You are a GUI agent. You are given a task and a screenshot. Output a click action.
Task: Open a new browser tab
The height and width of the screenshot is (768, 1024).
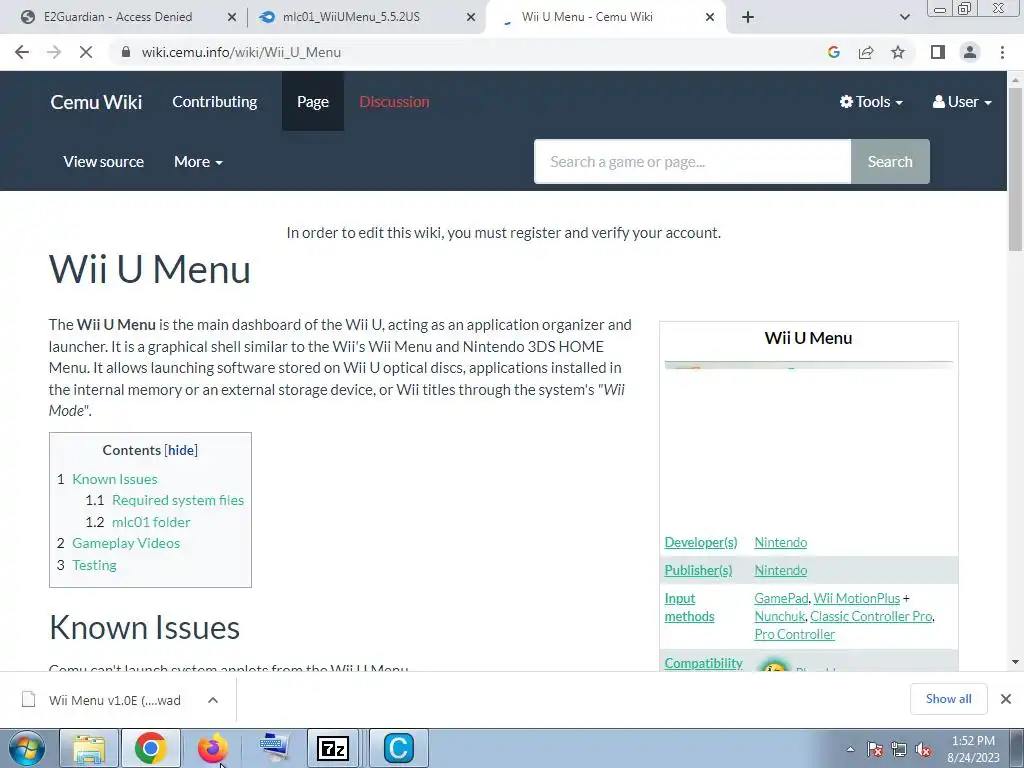748,17
